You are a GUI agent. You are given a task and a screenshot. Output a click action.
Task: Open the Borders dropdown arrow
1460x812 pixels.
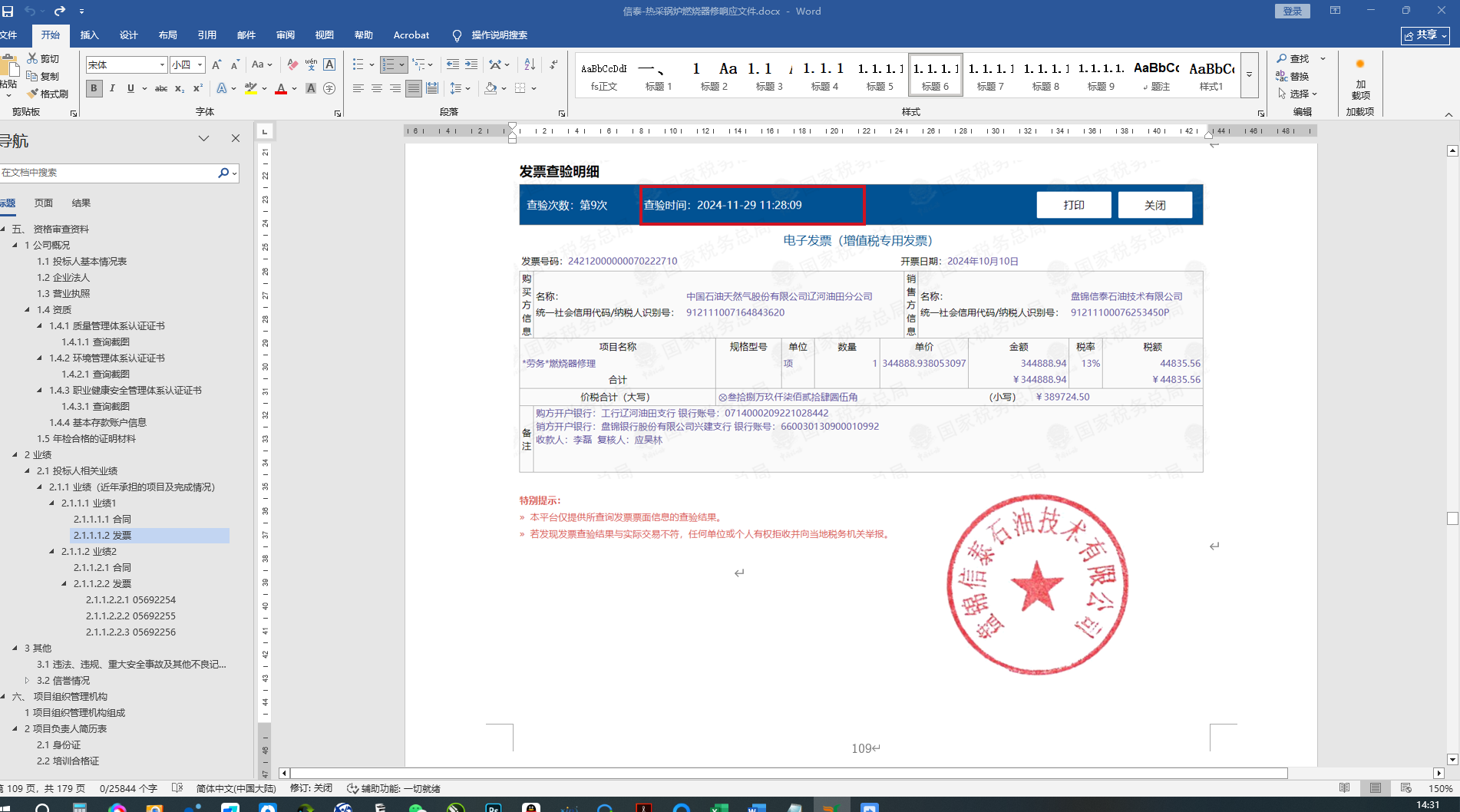point(533,88)
